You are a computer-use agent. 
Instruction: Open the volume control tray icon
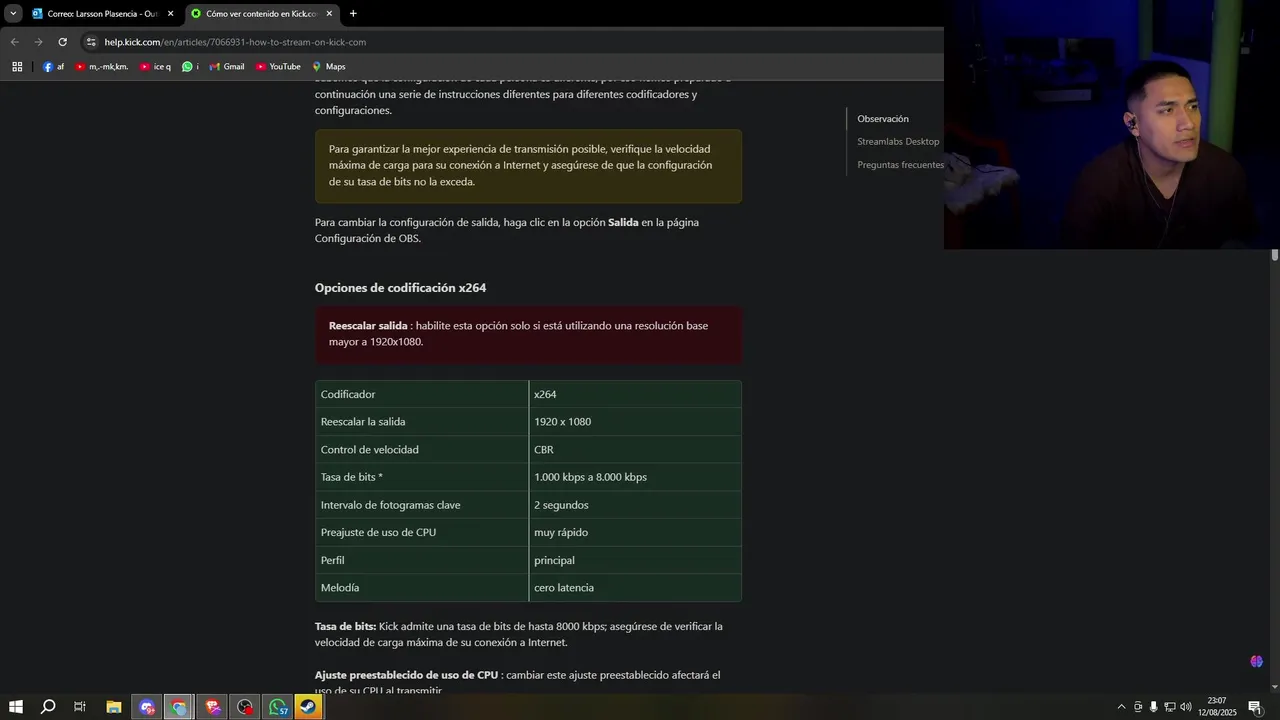point(1185,707)
